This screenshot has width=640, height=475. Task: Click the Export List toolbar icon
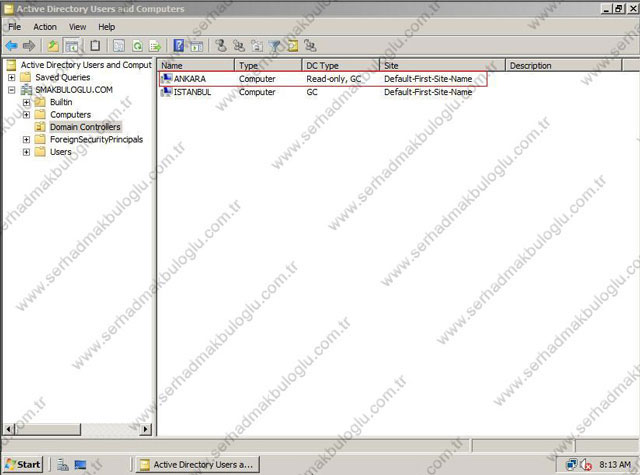[x=155, y=46]
